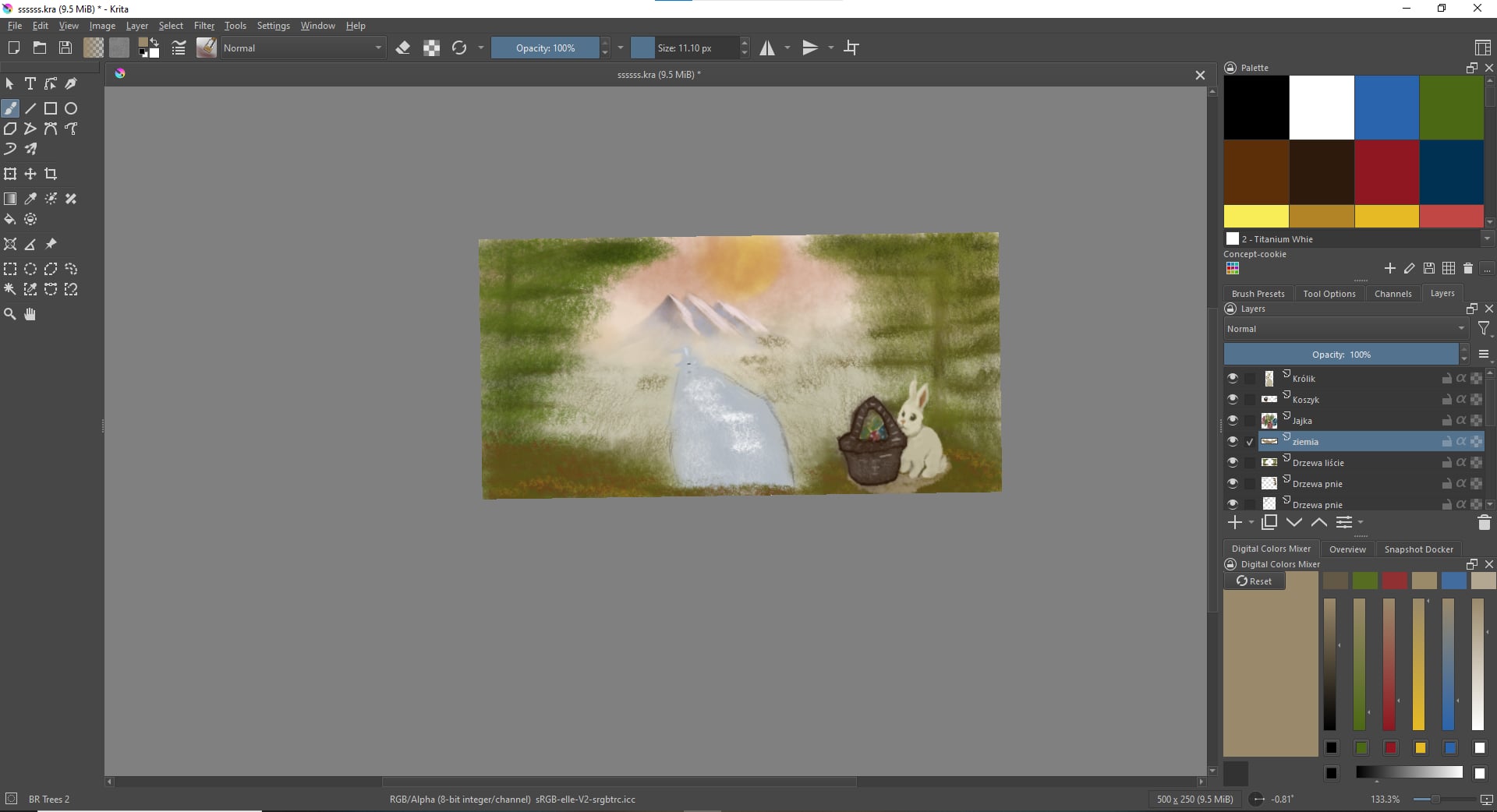The image size is (1497, 812).
Task: Click the horizontal mirror tool icon
Action: tap(768, 48)
